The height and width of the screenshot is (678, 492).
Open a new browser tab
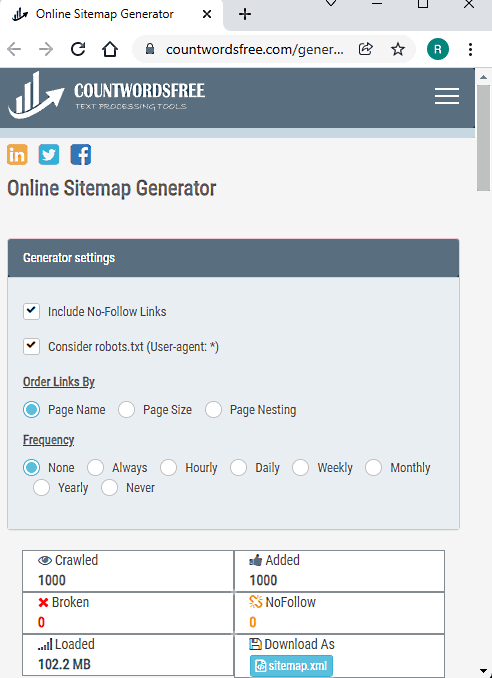click(x=245, y=14)
